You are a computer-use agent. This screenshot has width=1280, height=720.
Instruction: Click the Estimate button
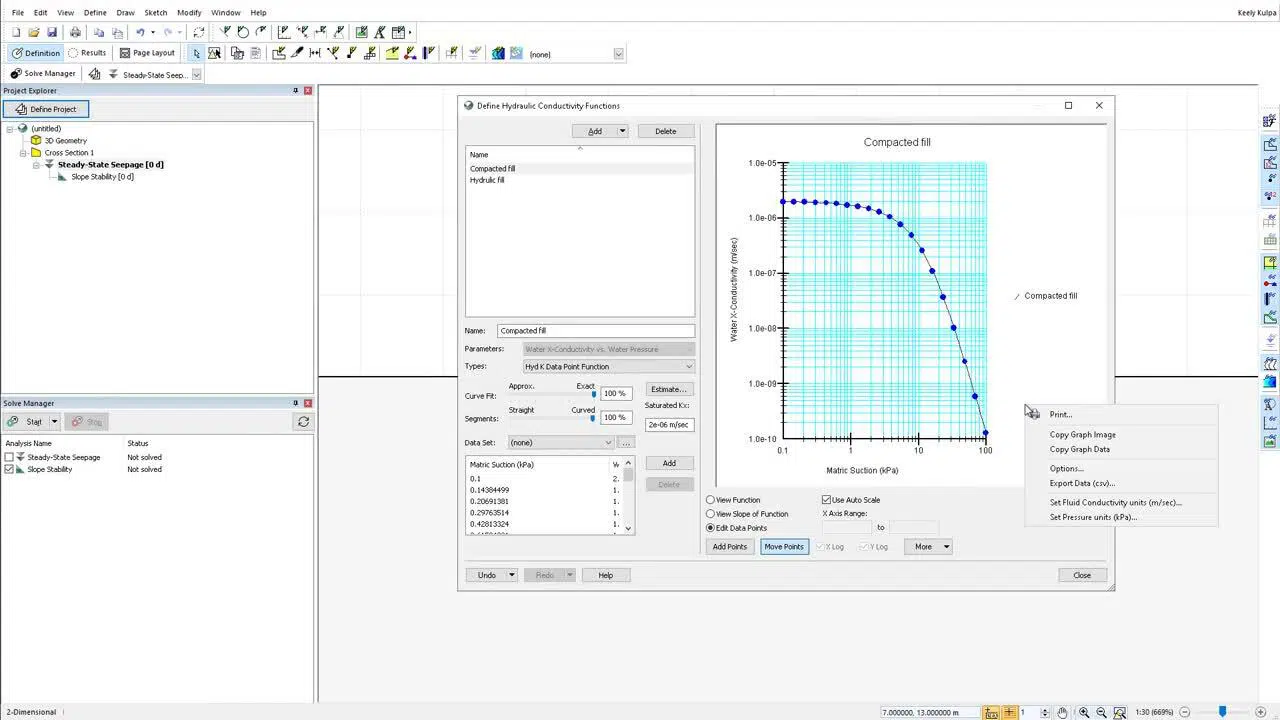pyautogui.click(x=668, y=389)
